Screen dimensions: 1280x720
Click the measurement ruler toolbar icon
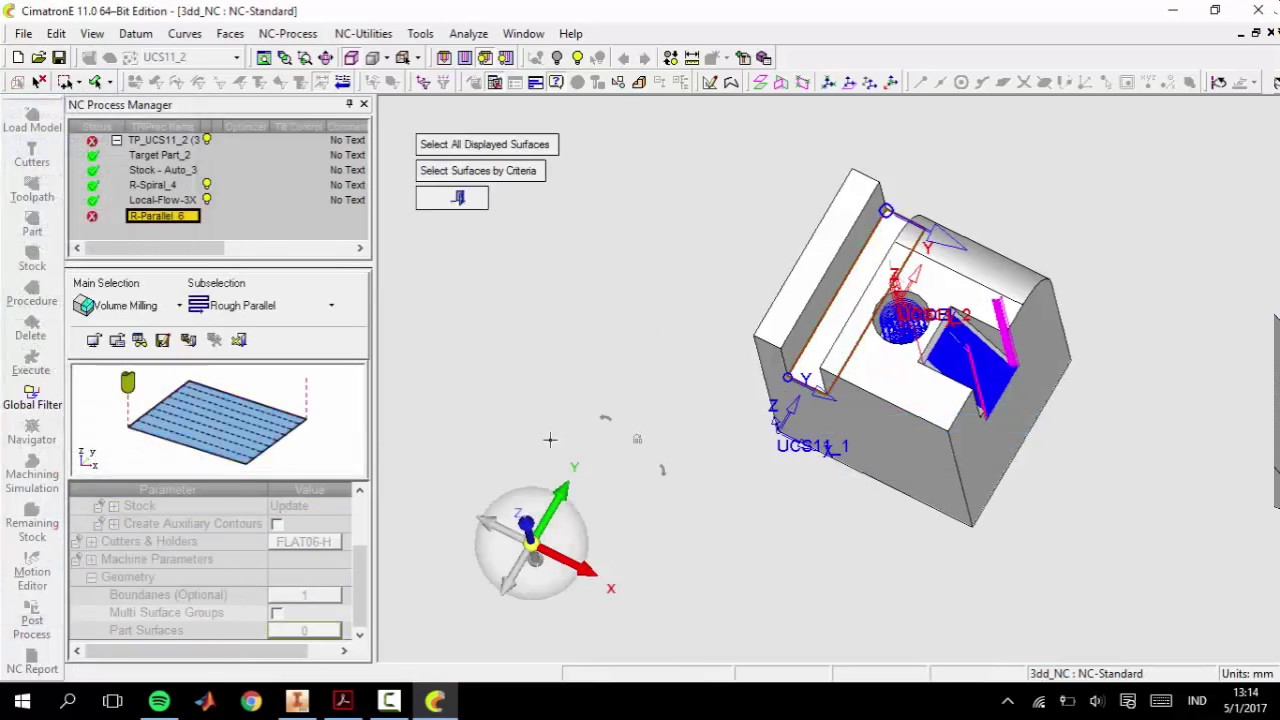[x=691, y=58]
